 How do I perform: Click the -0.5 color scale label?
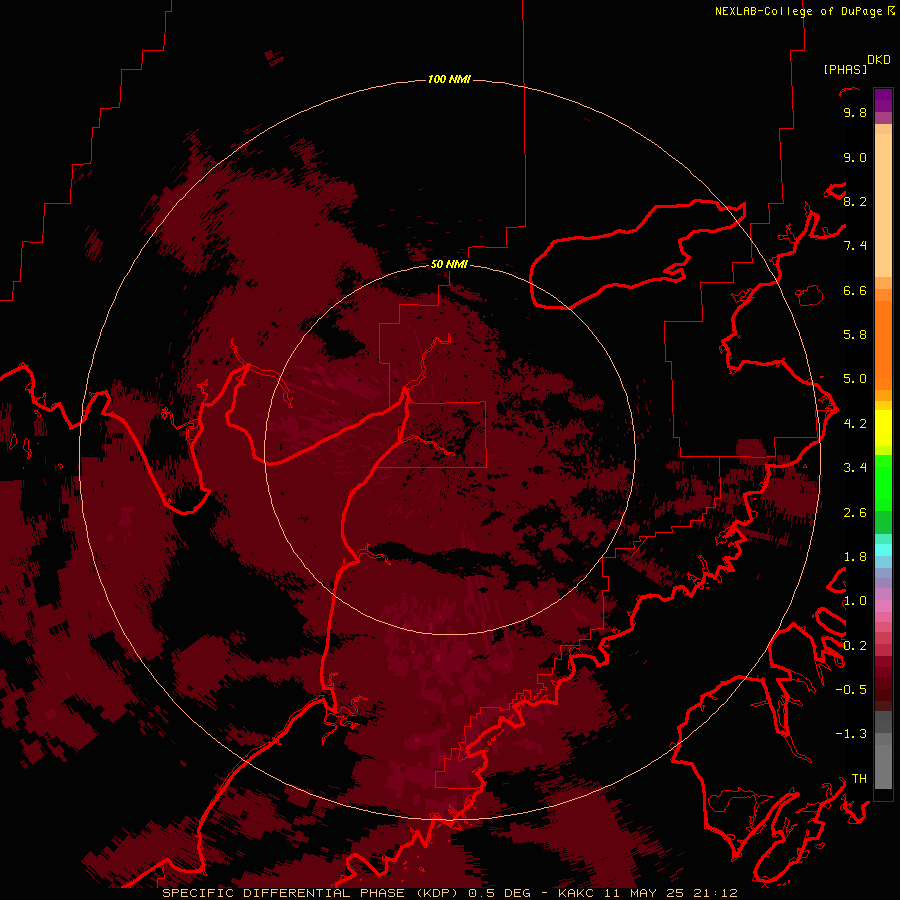pos(851,690)
